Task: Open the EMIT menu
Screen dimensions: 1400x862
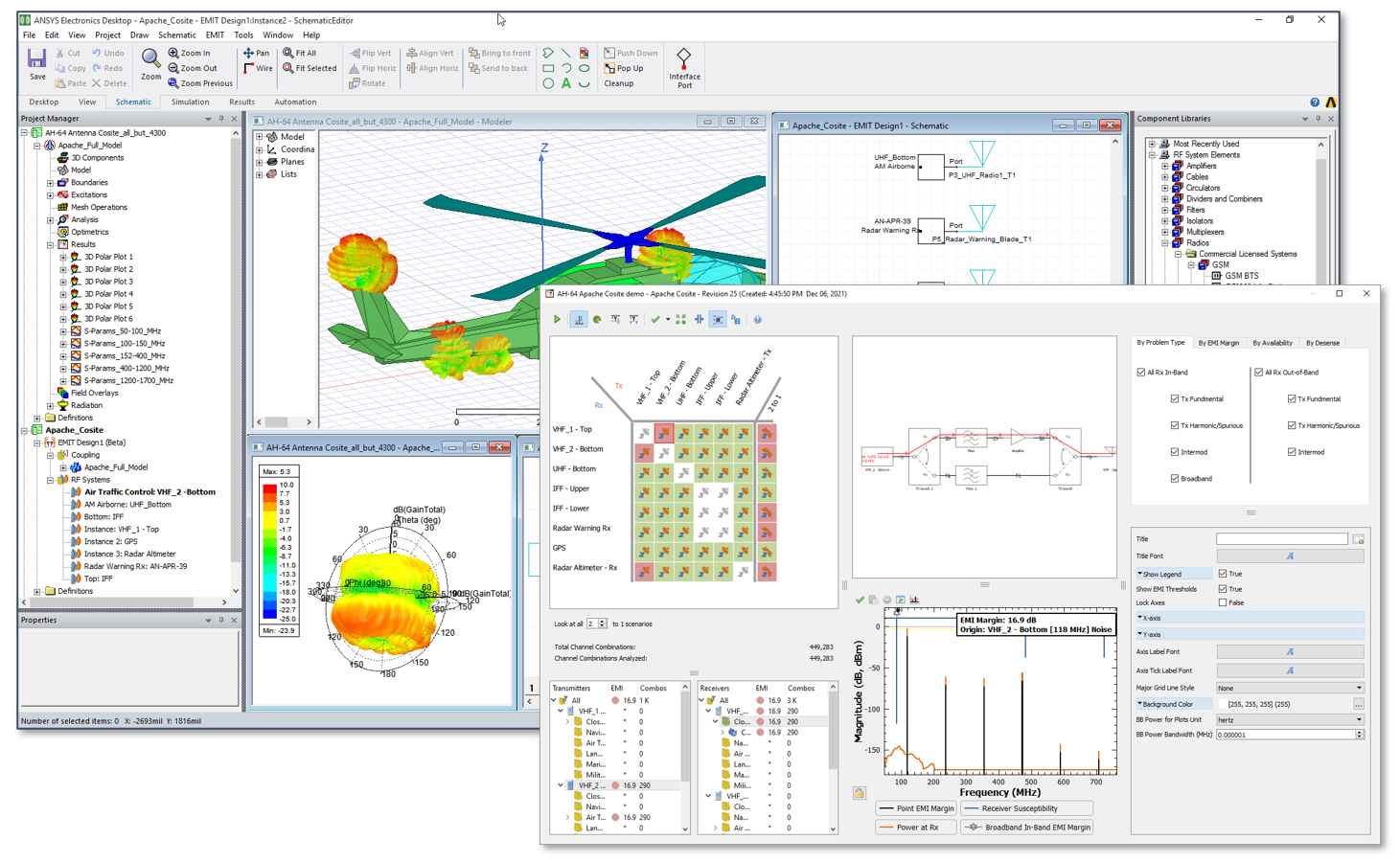Action: pyautogui.click(x=215, y=35)
